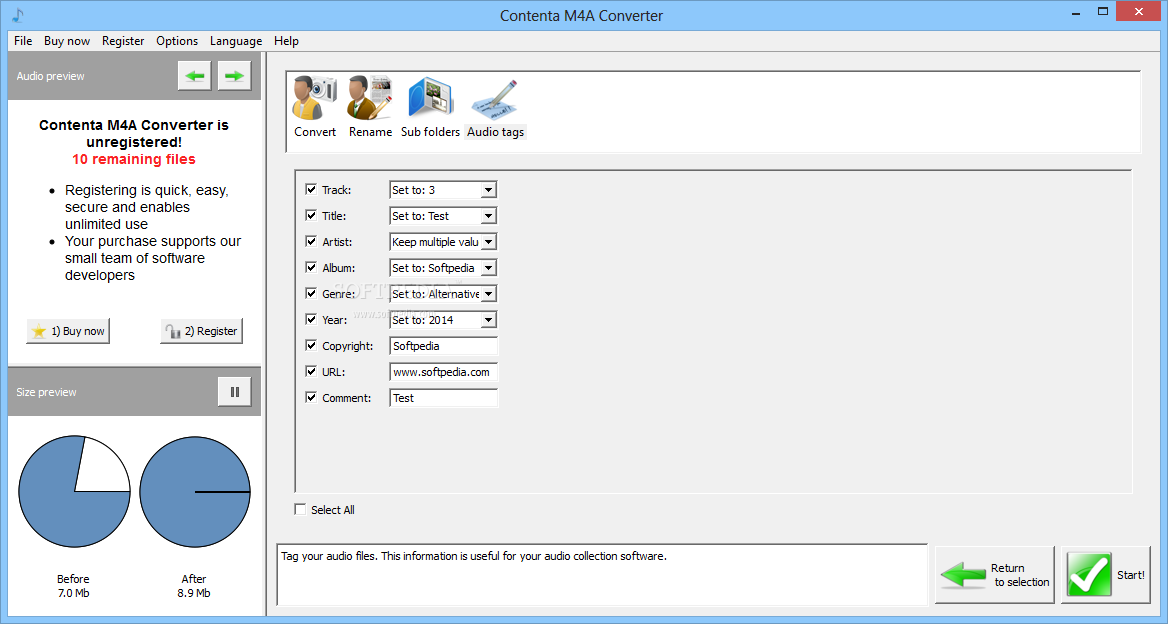Screen dimensions: 1168x624
Task: Click the 'Tag your audio files' help text
Action: point(474,556)
